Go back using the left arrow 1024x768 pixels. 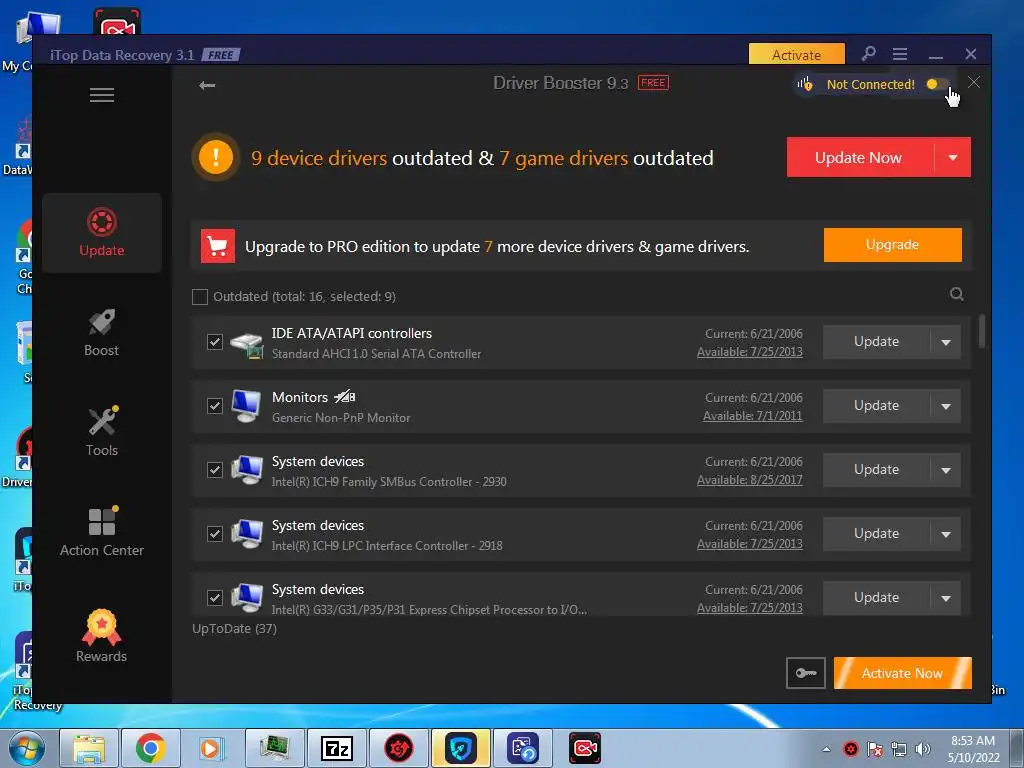[x=207, y=85]
